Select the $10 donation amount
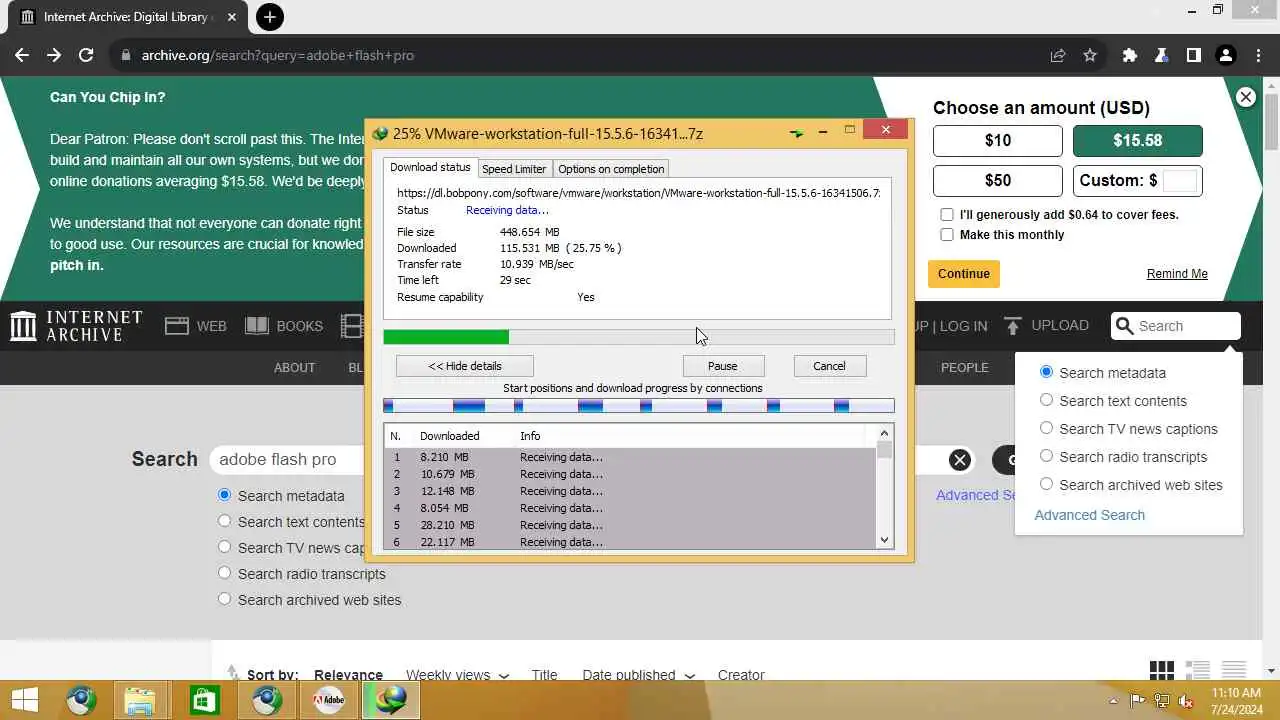The width and height of the screenshot is (1280, 720). [x=998, y=141]
